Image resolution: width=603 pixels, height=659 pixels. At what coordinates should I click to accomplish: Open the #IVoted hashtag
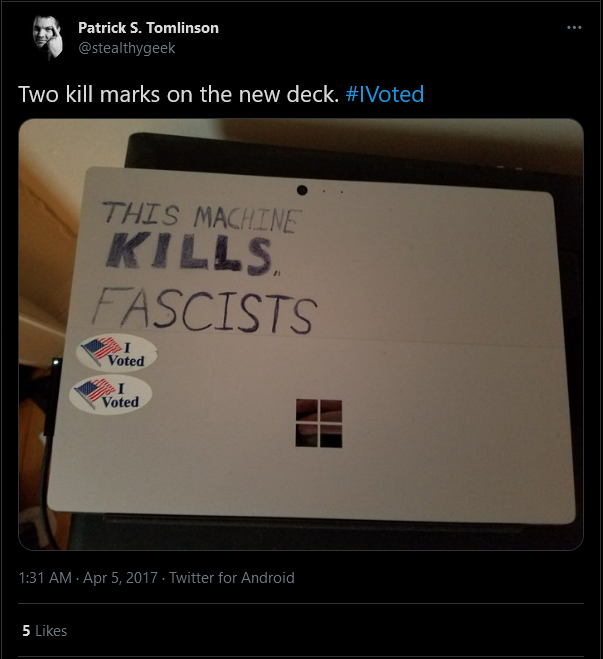pyautogui.click(x=384, y=94)
